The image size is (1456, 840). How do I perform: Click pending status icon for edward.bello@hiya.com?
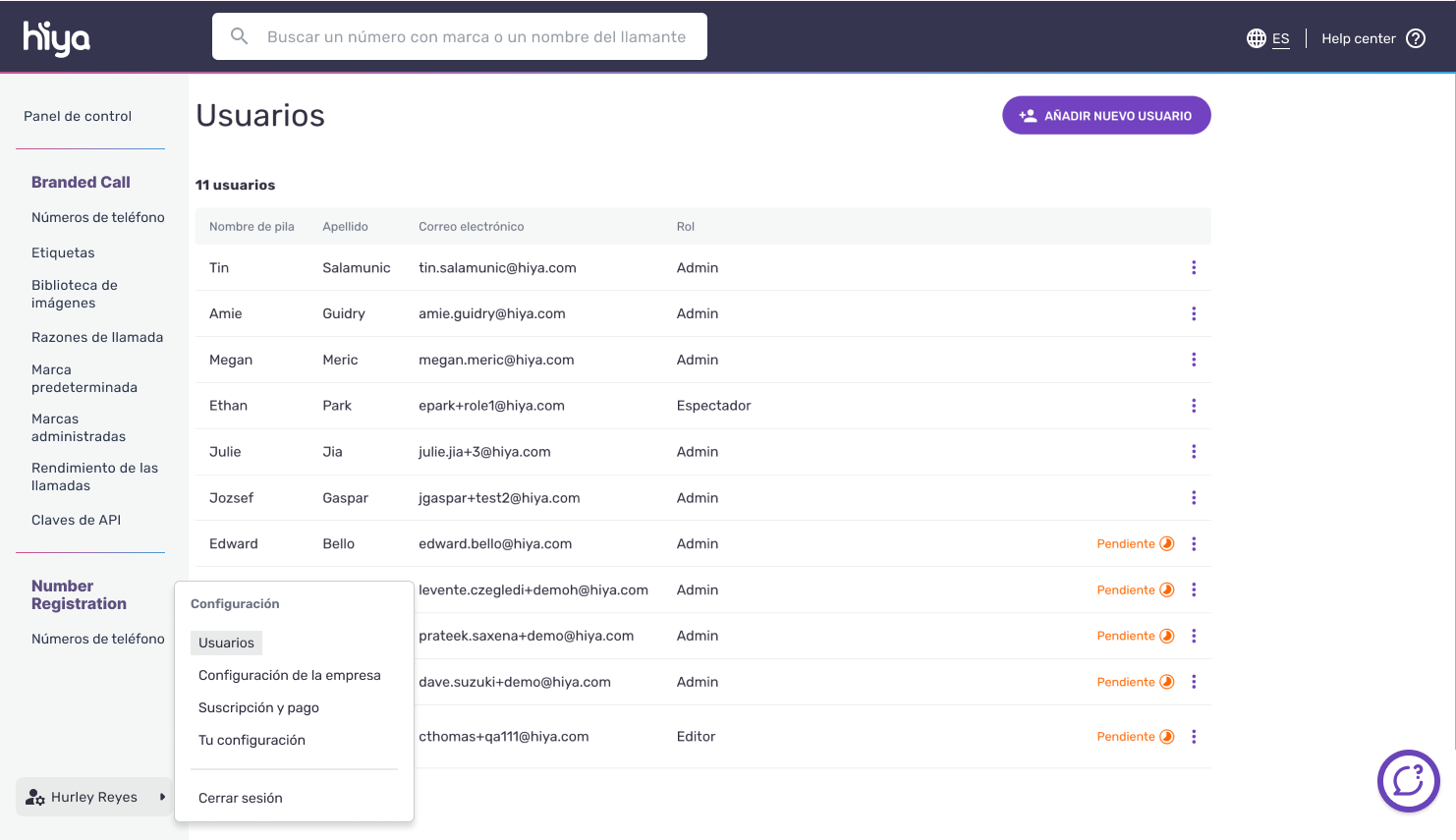point(1167,543)
